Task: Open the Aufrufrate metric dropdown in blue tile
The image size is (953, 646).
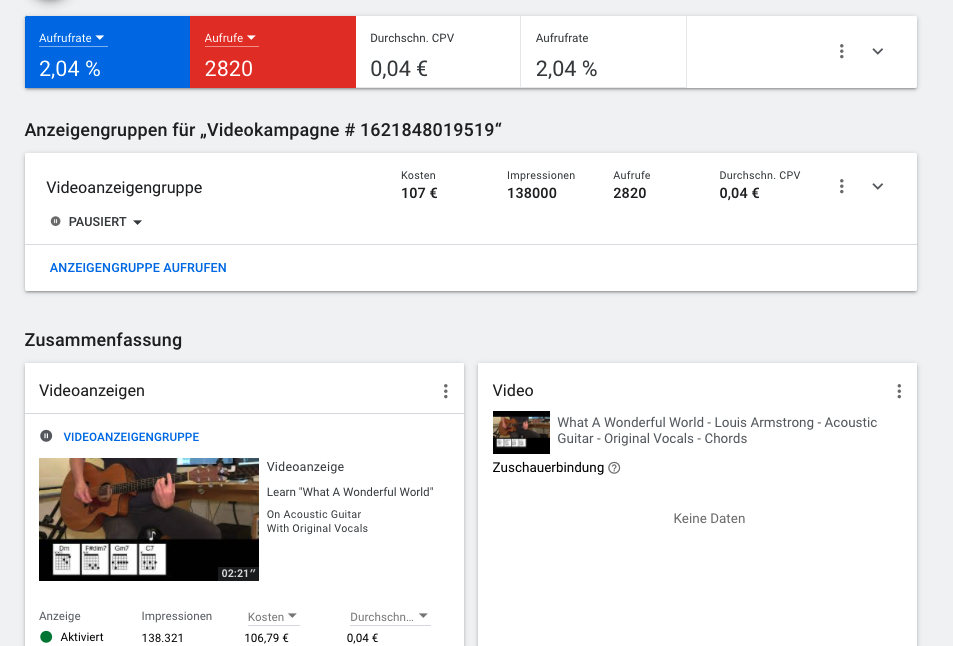Action: pyautogui.click(x=73, y=39)
